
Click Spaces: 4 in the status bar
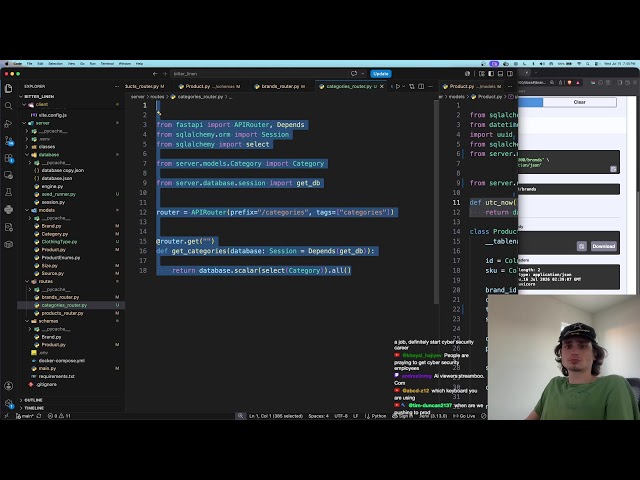tap(318, 416)
